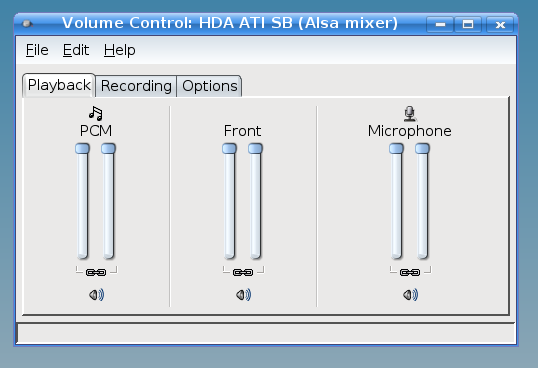Select the Playback tab
Image resolution: width=538 pixels, height=368 pixels.
[59, 85]
